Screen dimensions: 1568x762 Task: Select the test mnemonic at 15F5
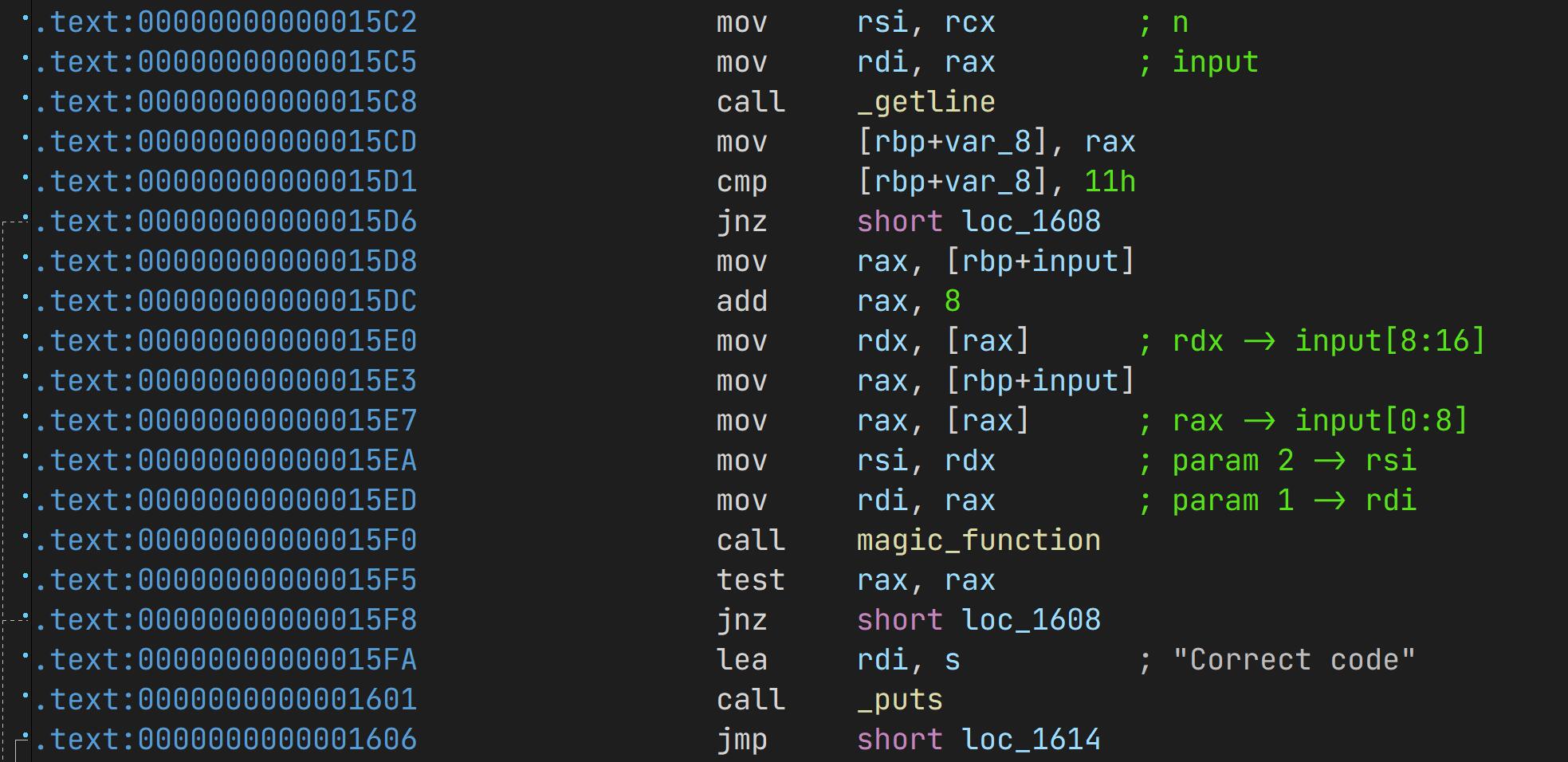750,580
